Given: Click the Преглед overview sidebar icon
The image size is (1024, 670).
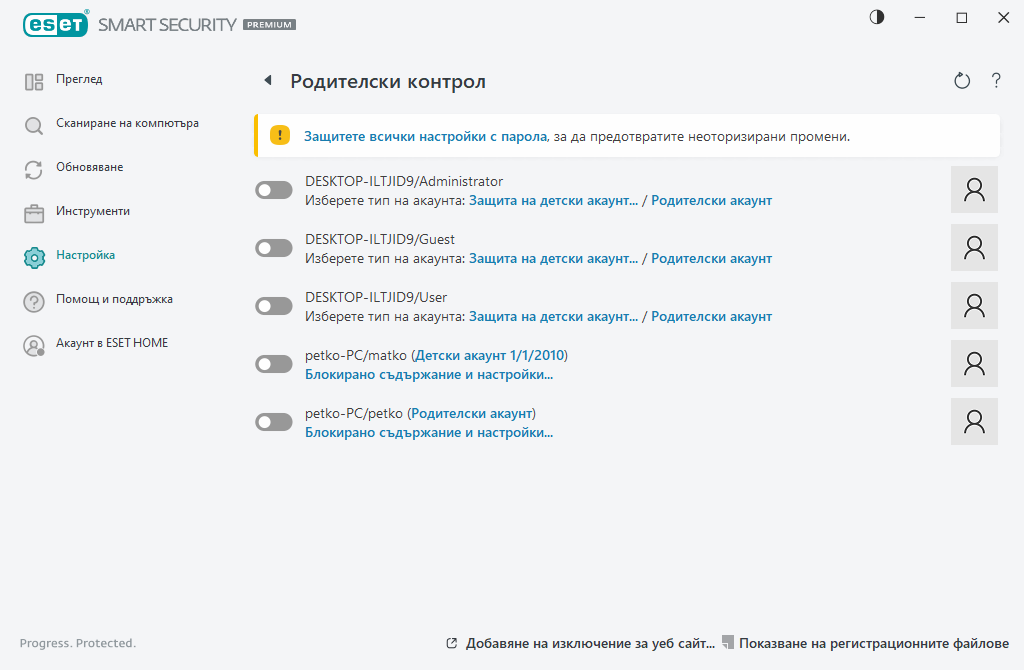Looking at the screenshot, I should click(x=33, y=78).
